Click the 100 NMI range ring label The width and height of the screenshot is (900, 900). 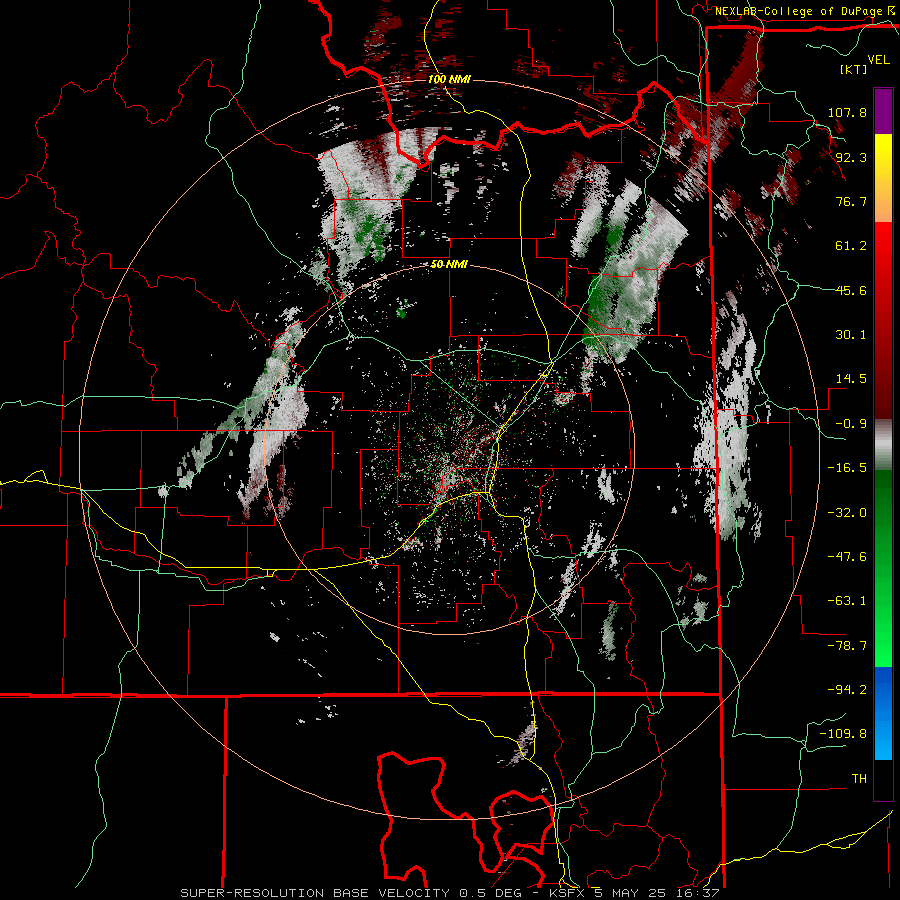(449, 79)
